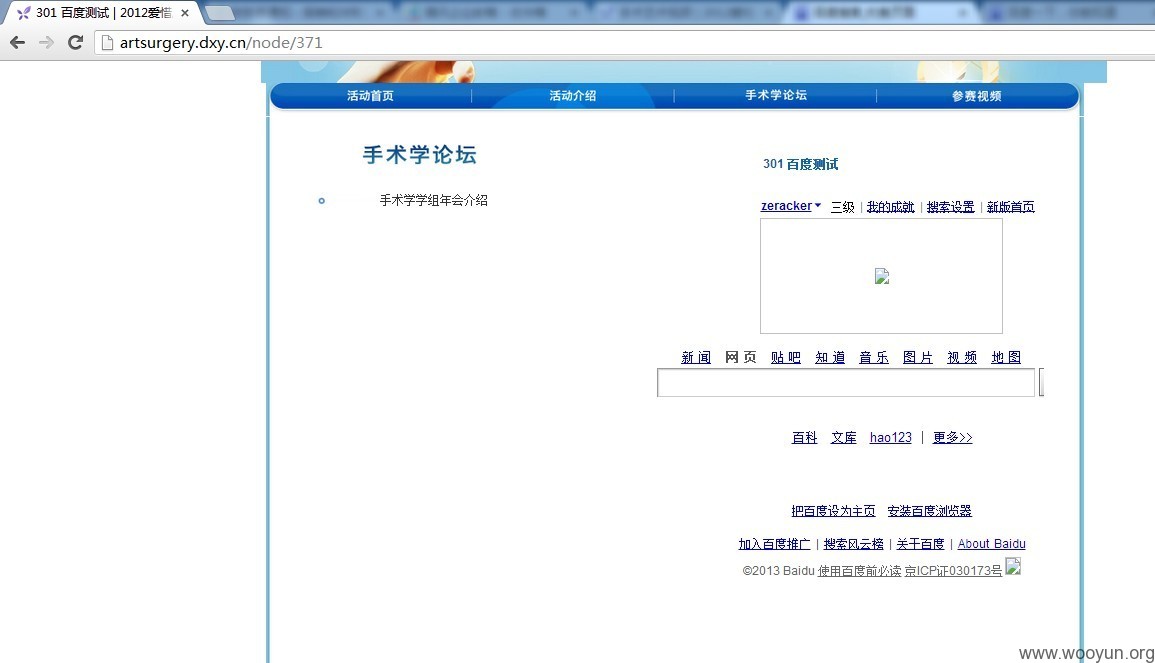This screenshot has width=1155, height=663.
Task: Click the address bar showing artsurgery.dxy.cn/node/371
Action: 626,43
